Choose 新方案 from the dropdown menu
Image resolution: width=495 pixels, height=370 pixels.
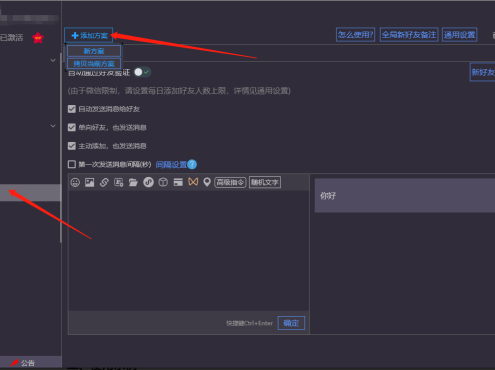click(x=94, y=51)
